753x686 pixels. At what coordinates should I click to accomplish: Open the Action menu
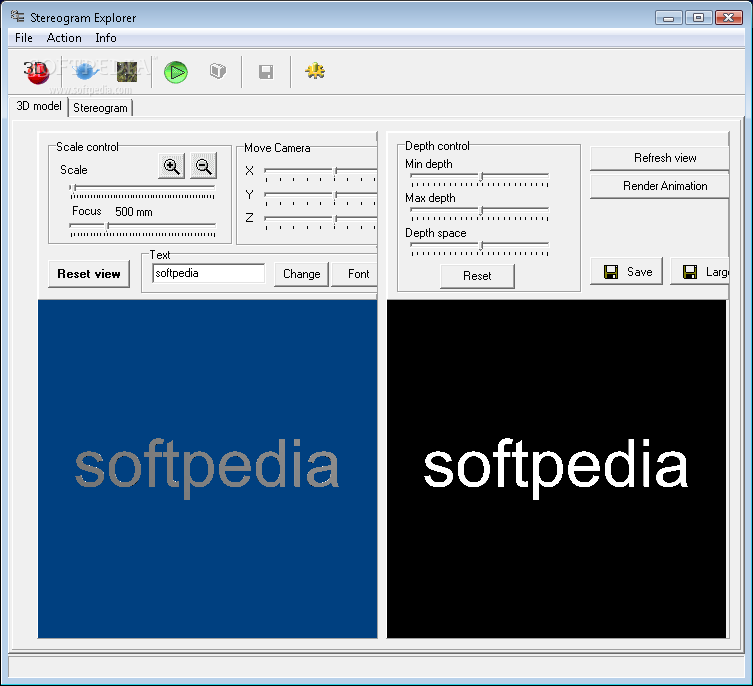coord(64,37)
